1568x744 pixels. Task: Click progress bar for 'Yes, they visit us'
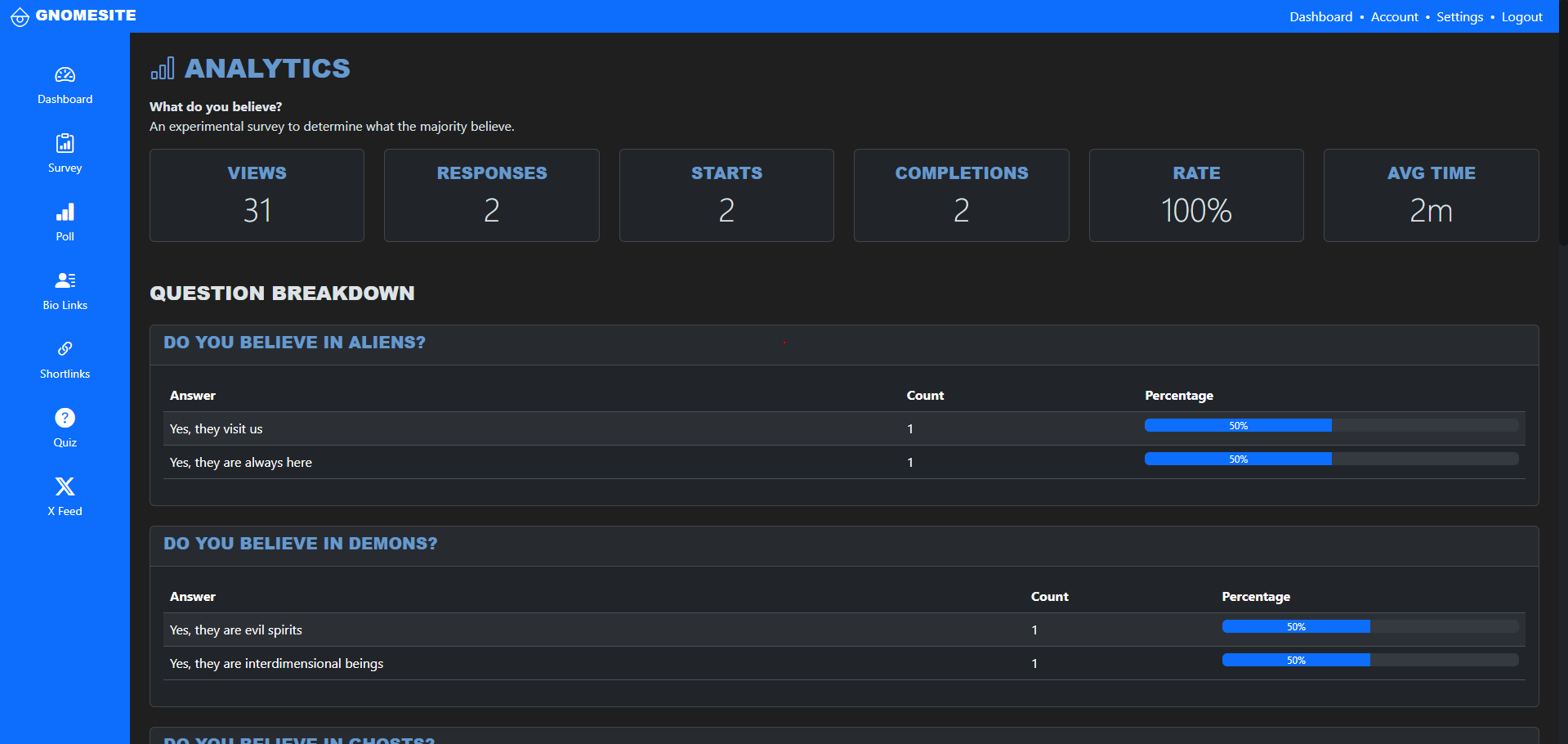1331,425
